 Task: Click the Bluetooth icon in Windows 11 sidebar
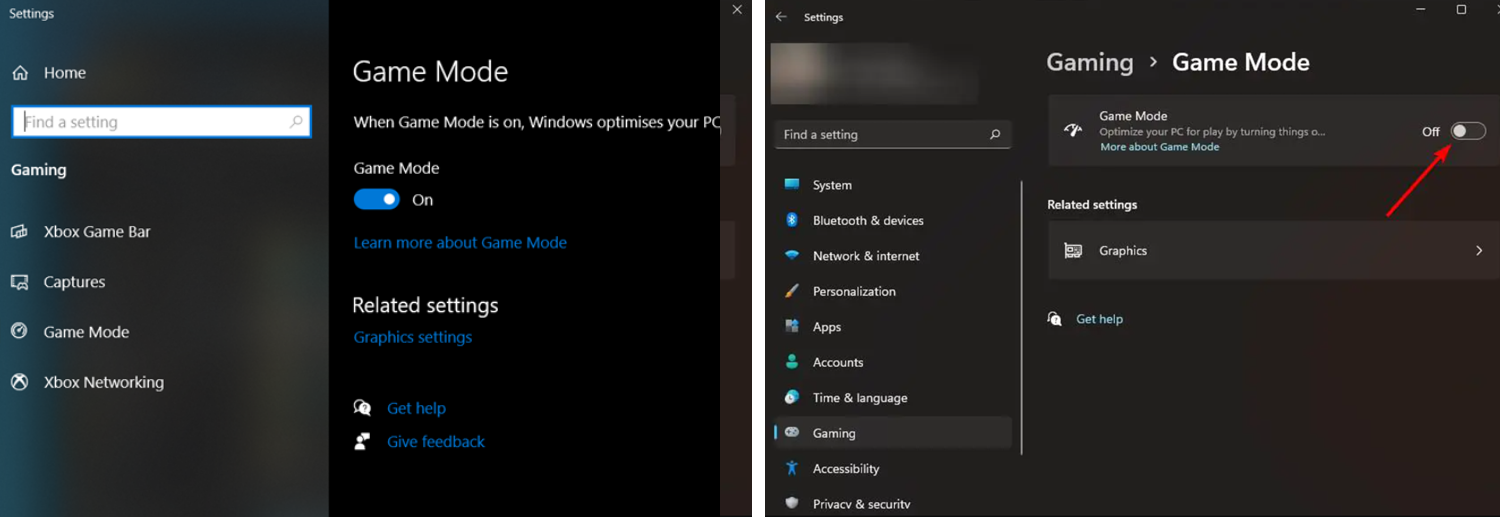[792, 220]
